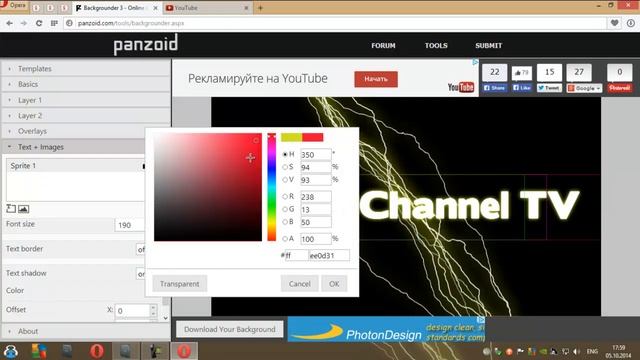Screen dimensions: 640x360
Task: Pick a color in saturation-value square
Action: 208,187
